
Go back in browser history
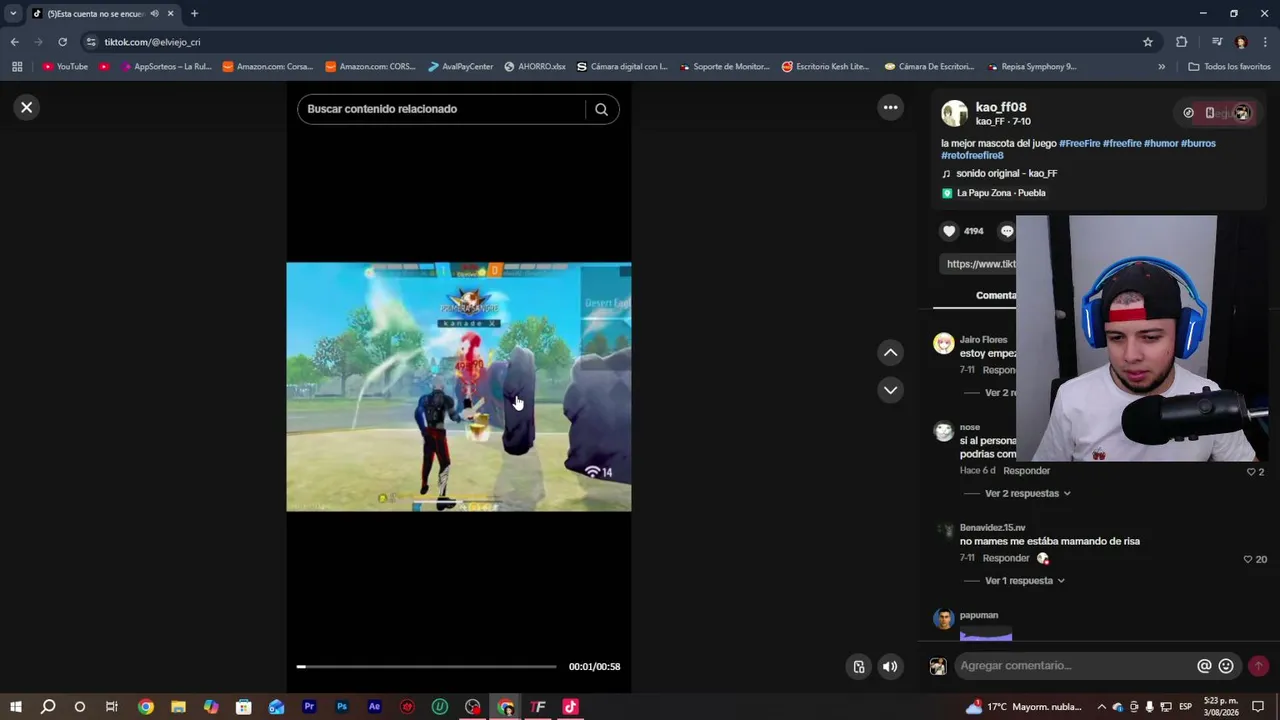(14, 42)
